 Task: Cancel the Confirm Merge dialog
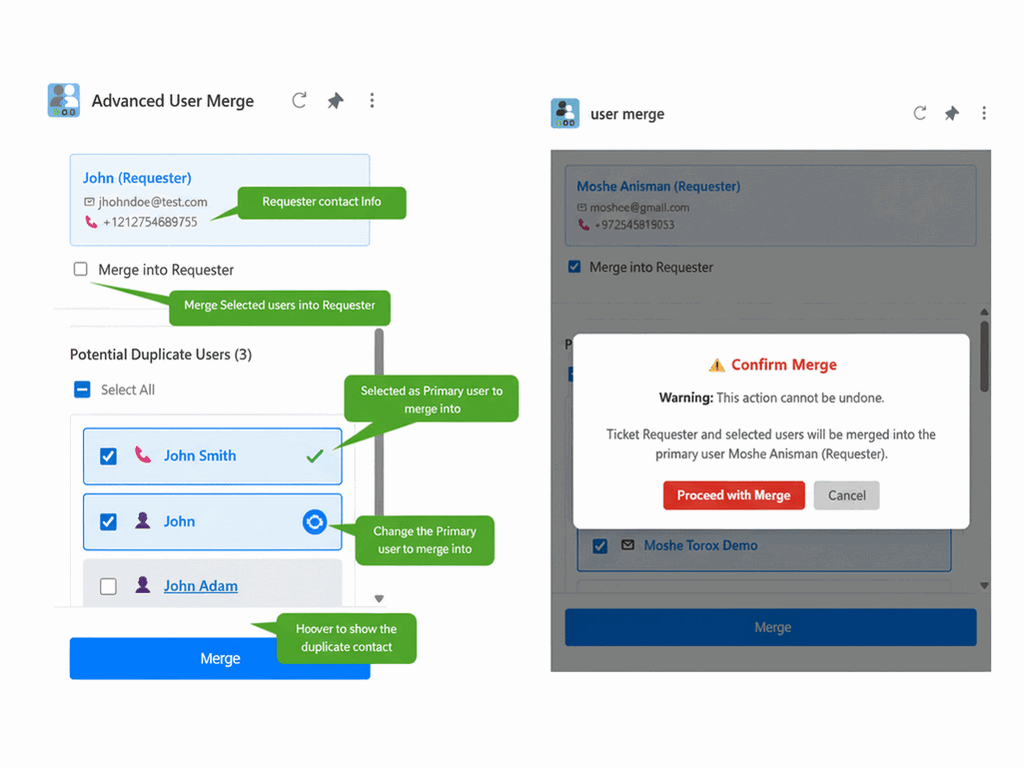(x=846, y=495)
